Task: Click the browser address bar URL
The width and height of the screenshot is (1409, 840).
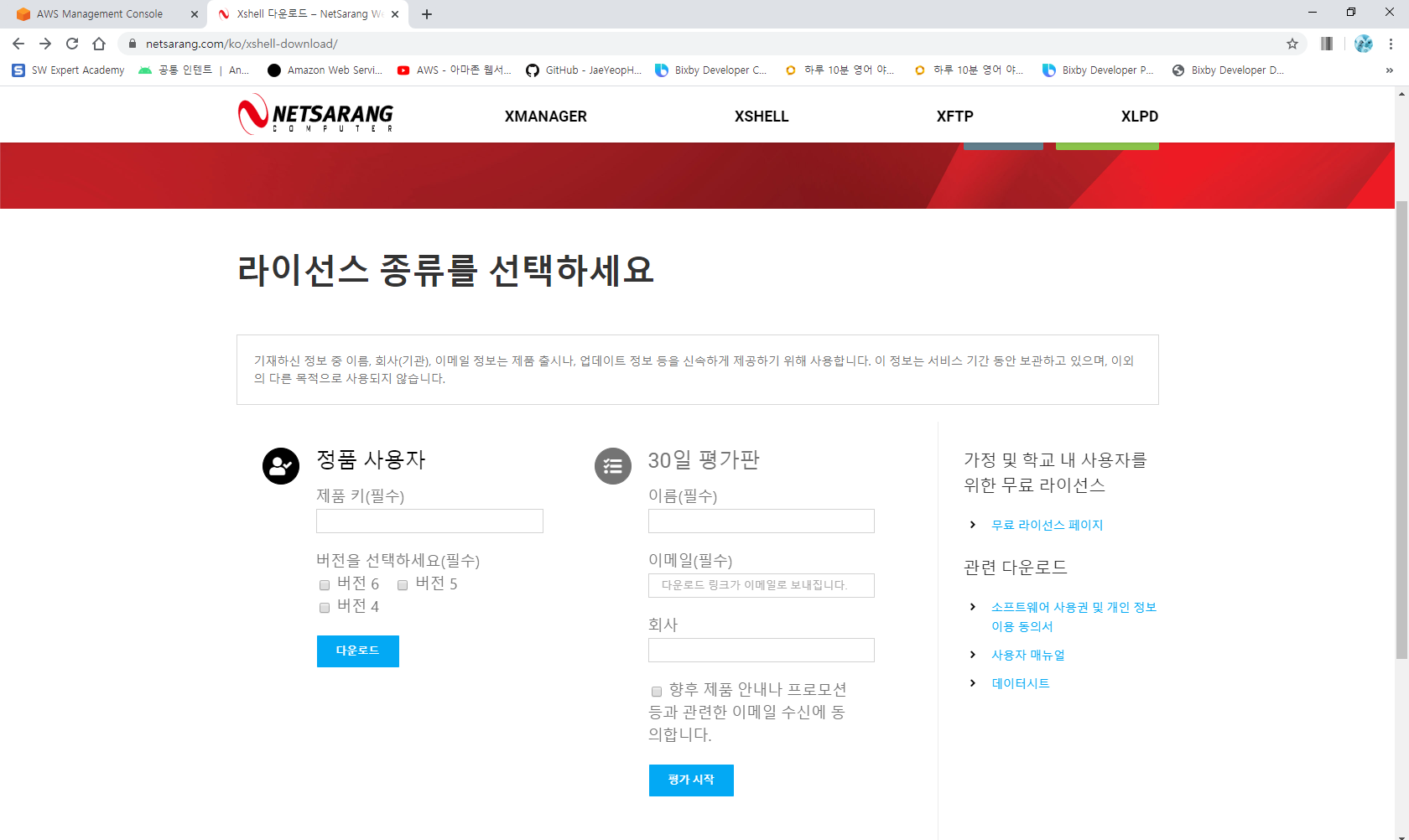Action: tap(242, 44)
